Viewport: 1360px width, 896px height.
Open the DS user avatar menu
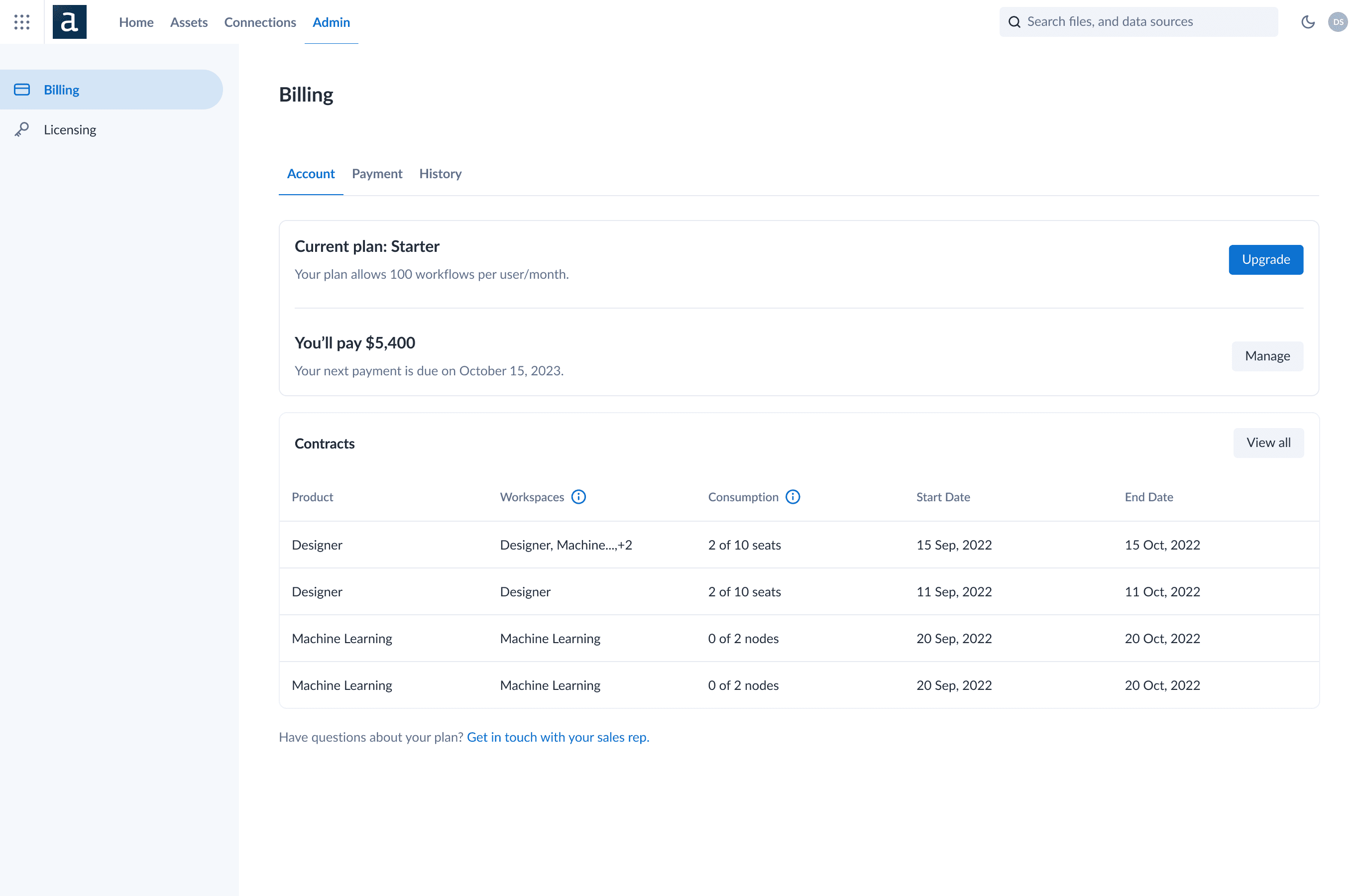1337,22
